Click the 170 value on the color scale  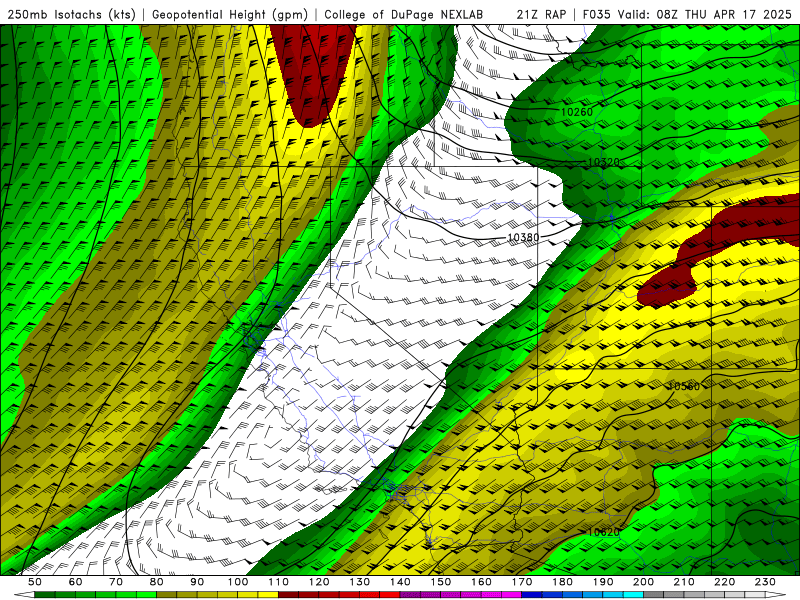click(522, 582)
